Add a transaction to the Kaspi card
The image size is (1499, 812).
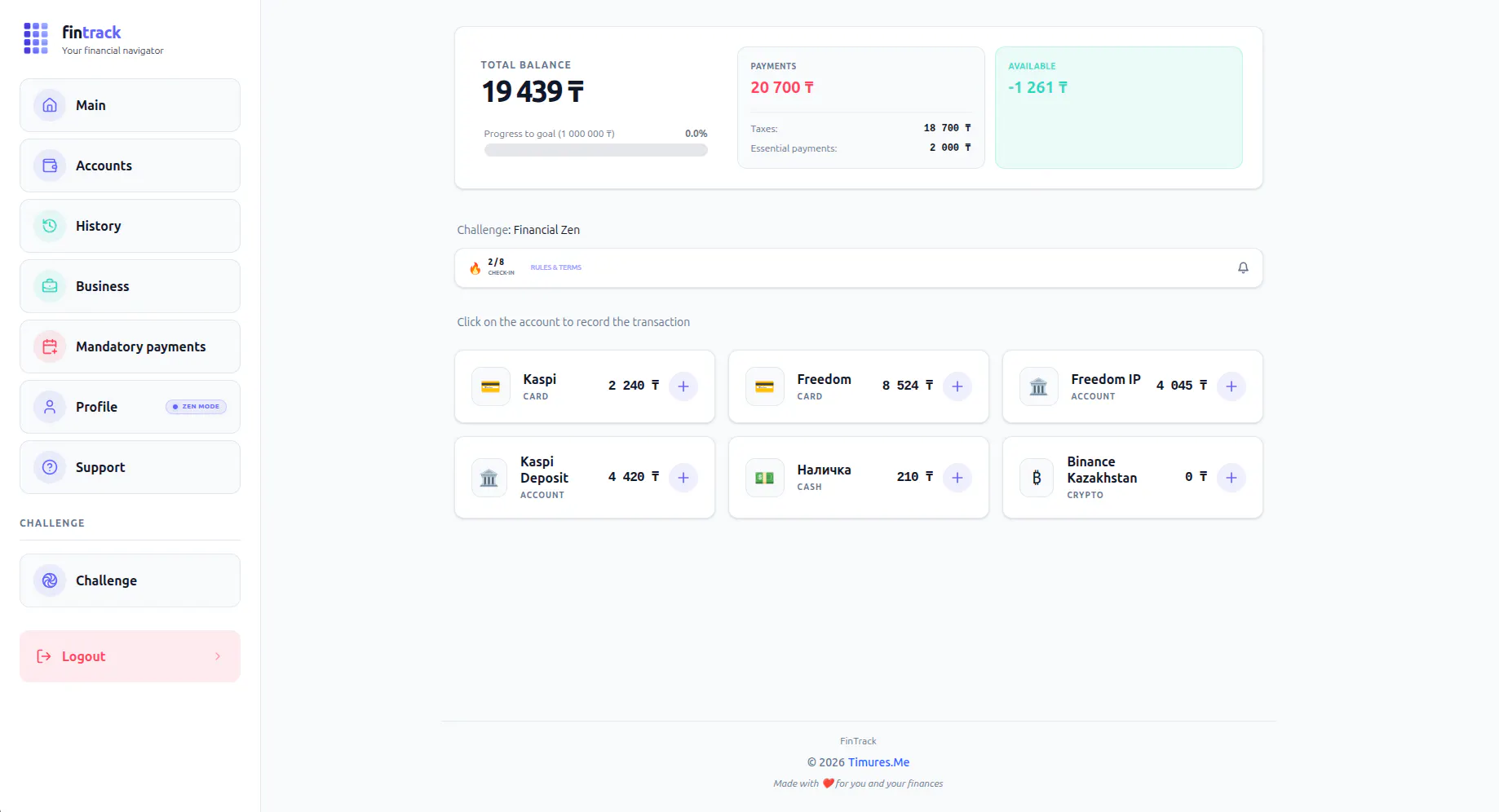[x=683, y=386]
